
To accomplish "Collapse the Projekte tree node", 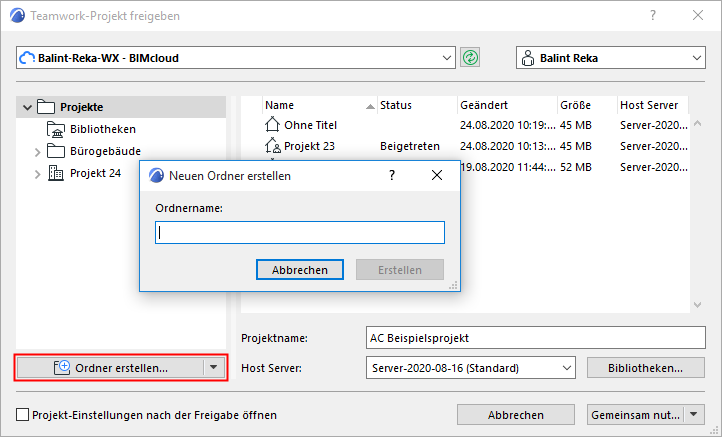I will click(x=27, y=107).
